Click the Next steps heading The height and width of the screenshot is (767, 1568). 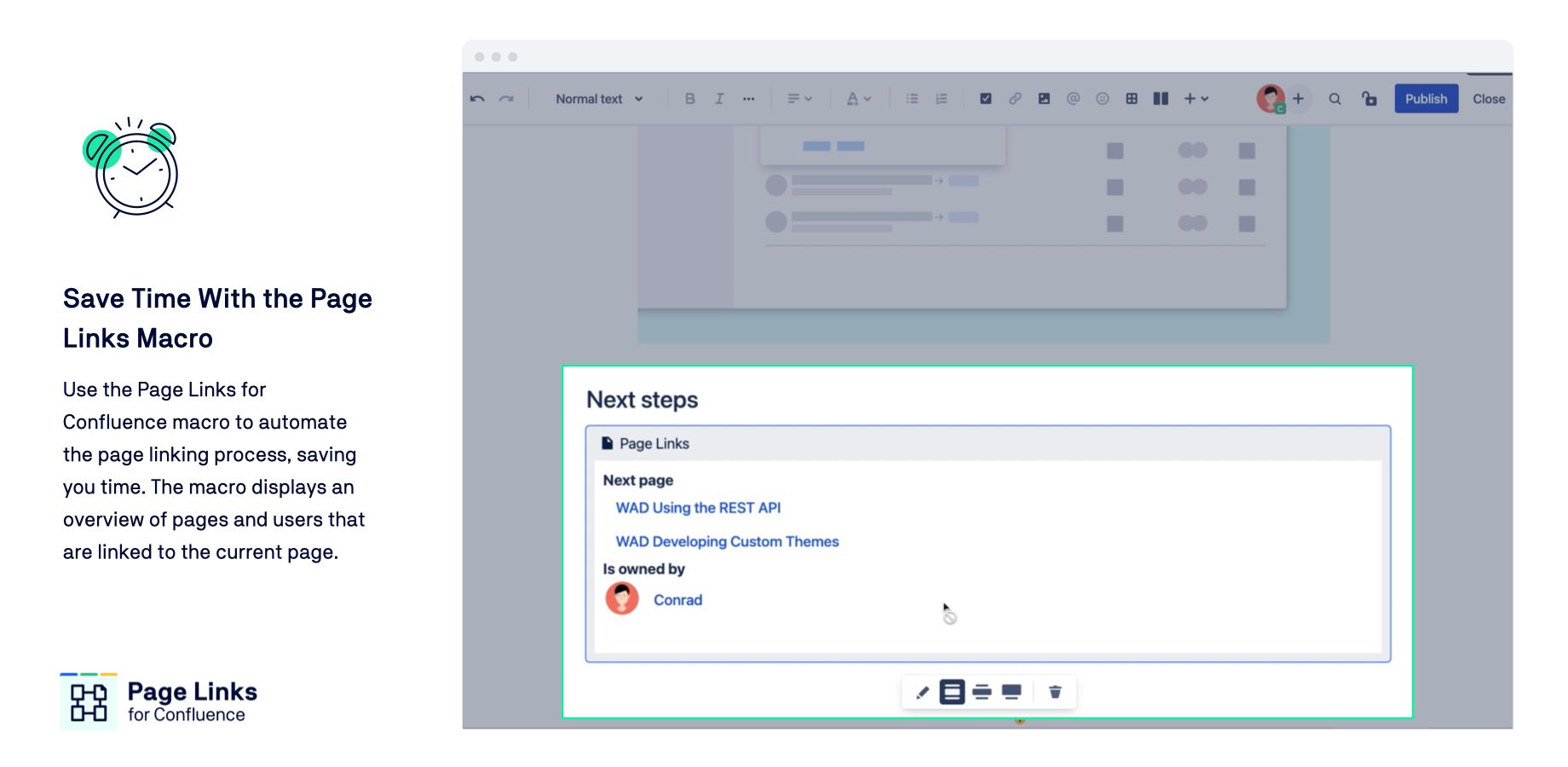click(642, 400)
